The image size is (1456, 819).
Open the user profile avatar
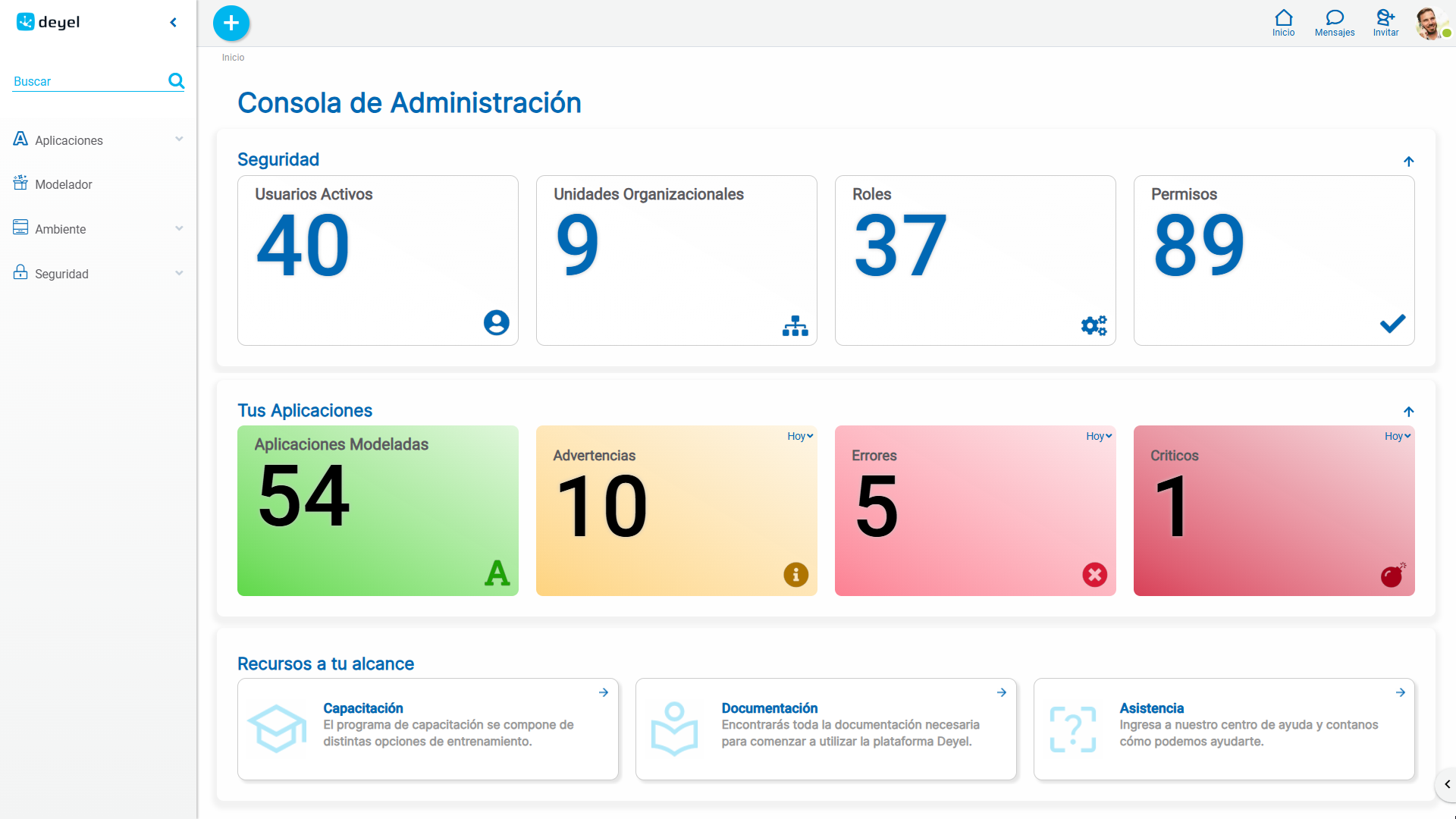(1431, 24)
